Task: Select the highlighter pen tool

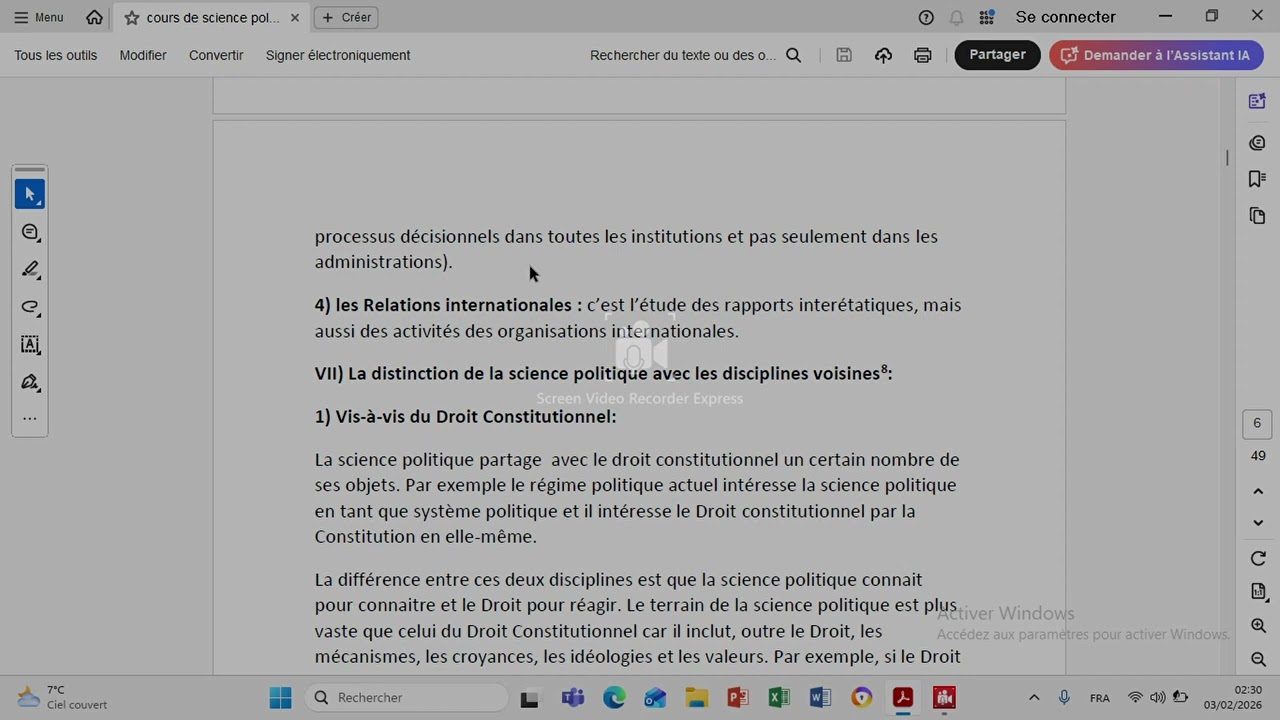Action: coord(30,269)
